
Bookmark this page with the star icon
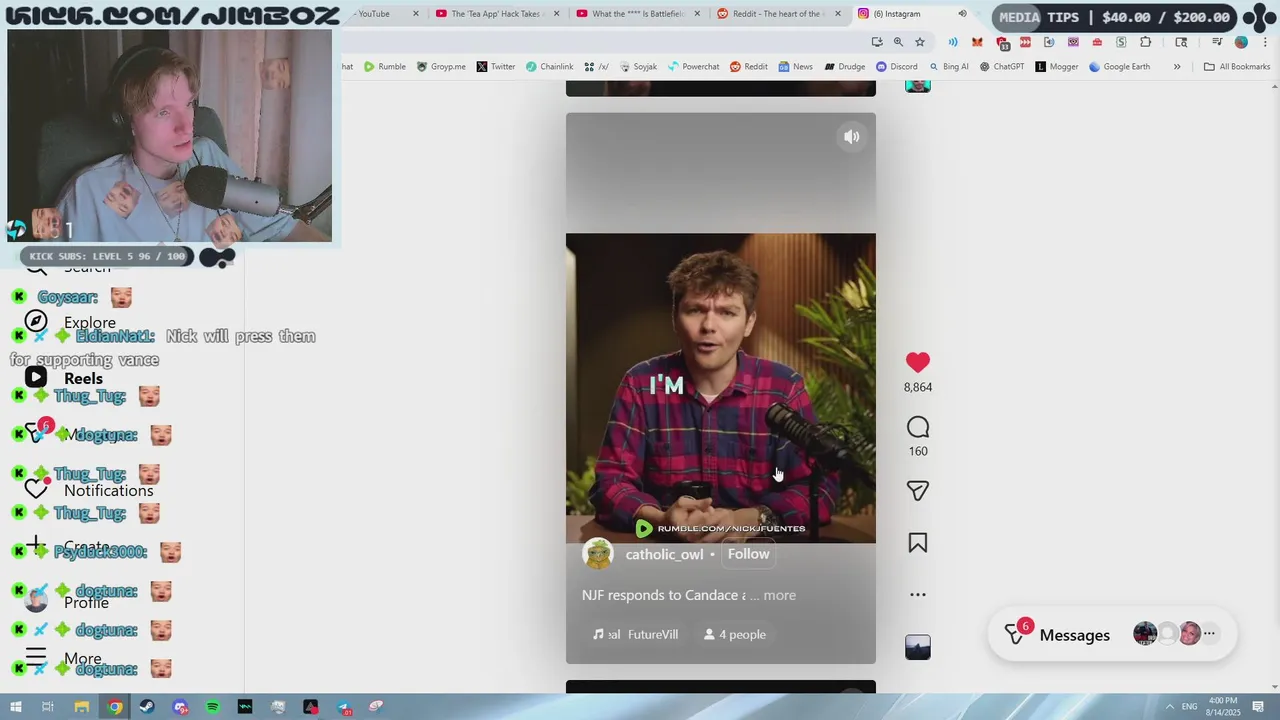point(919,42)
